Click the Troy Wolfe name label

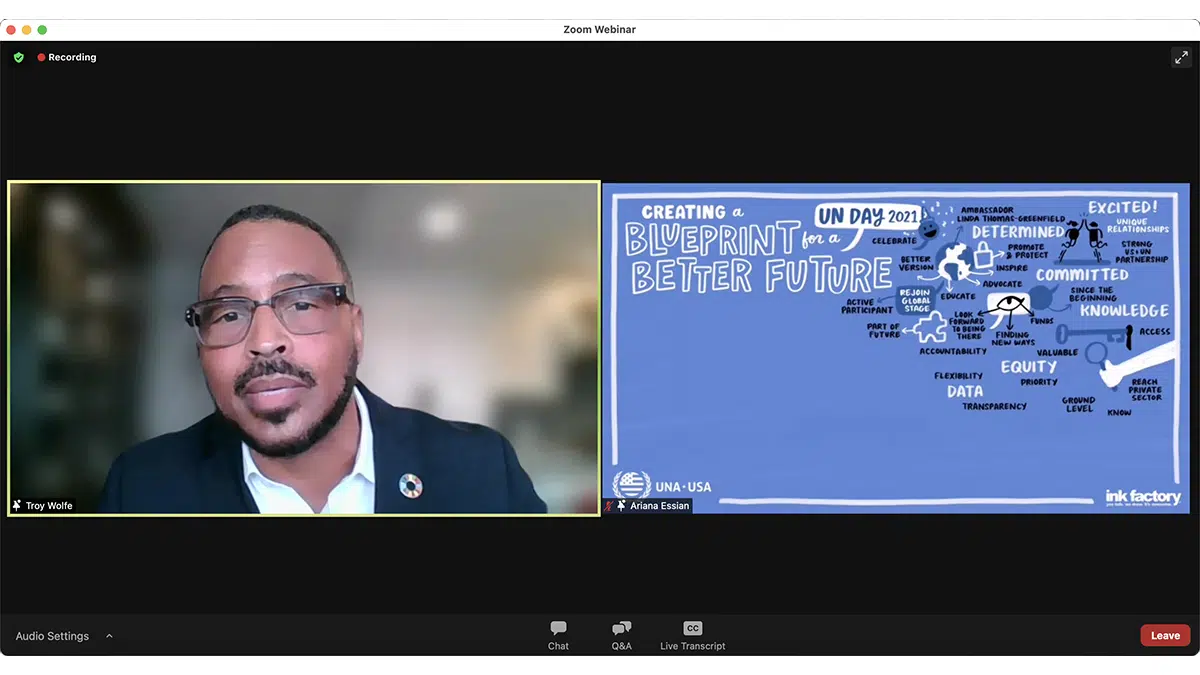(x=49, y=506)
